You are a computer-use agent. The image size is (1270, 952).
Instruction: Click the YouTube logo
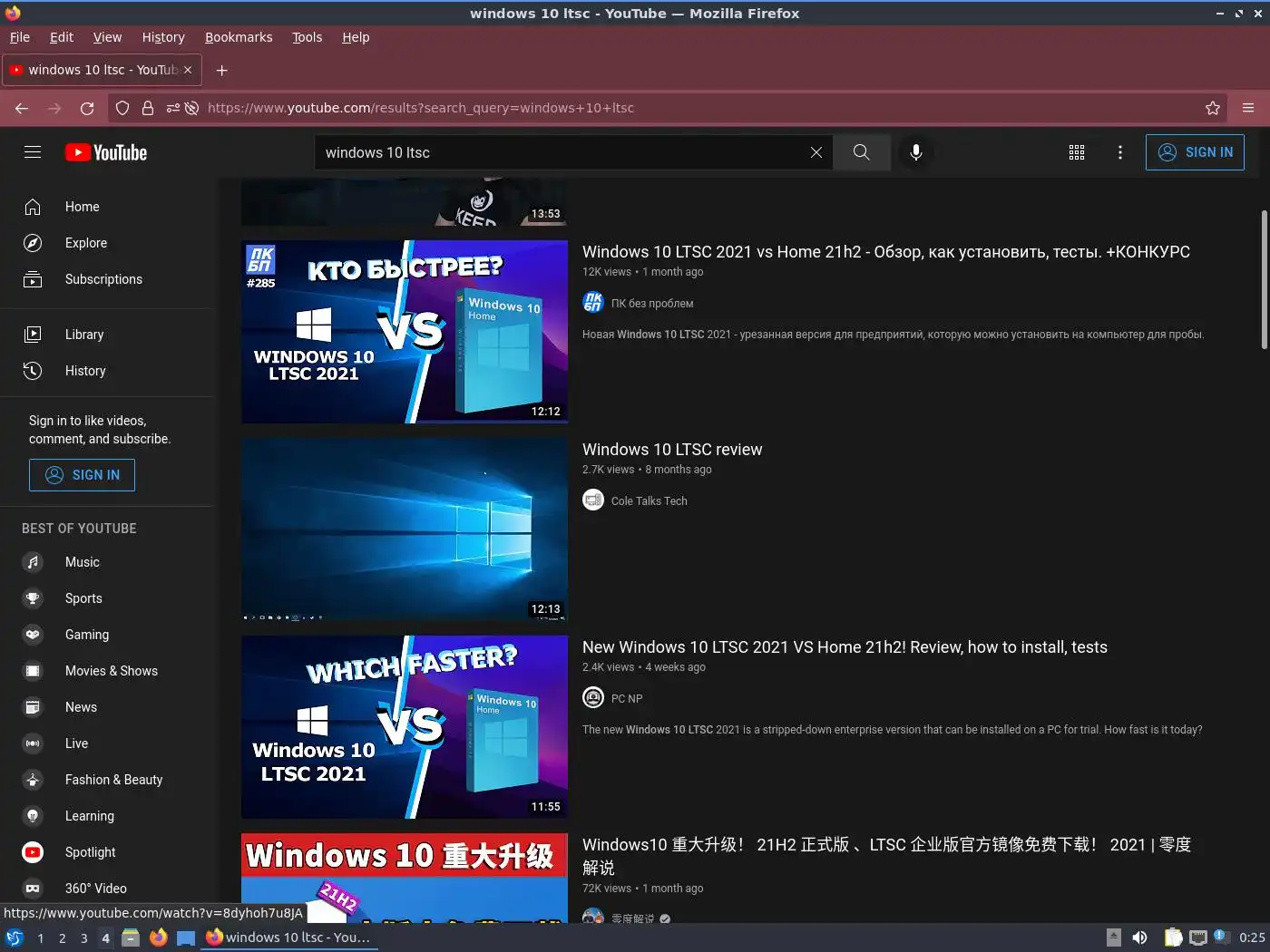(106, 152)
